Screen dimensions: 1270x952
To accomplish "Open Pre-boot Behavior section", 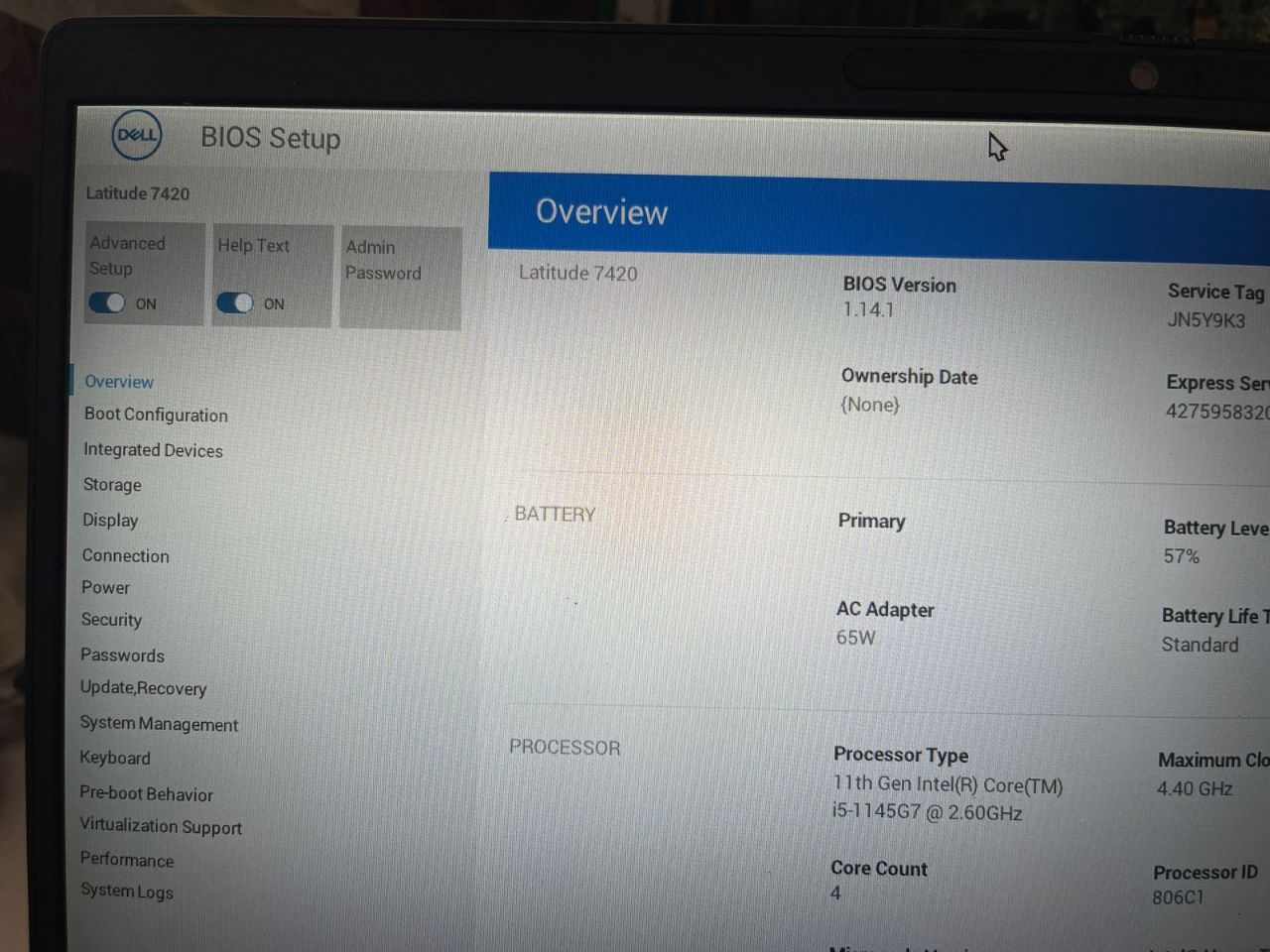I will (x=146, y=793).
